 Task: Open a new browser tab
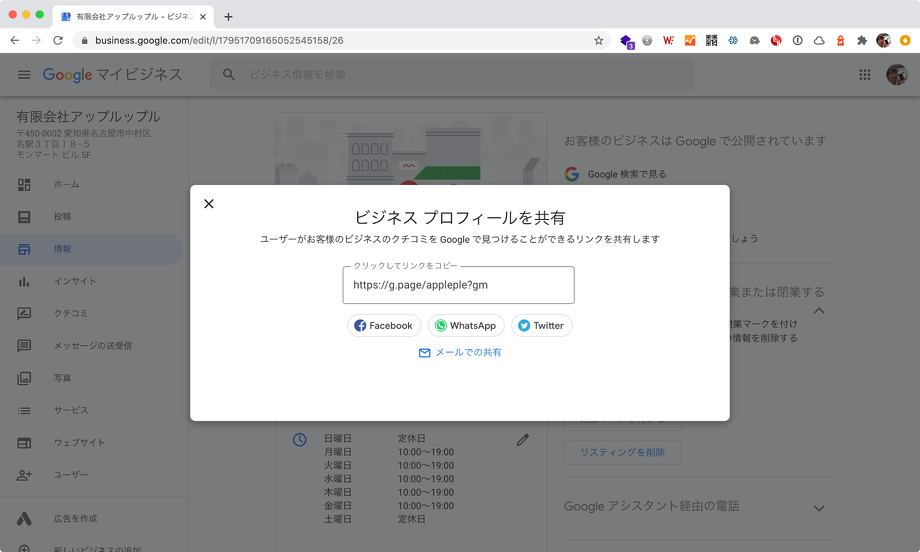(x=228, y=16)
